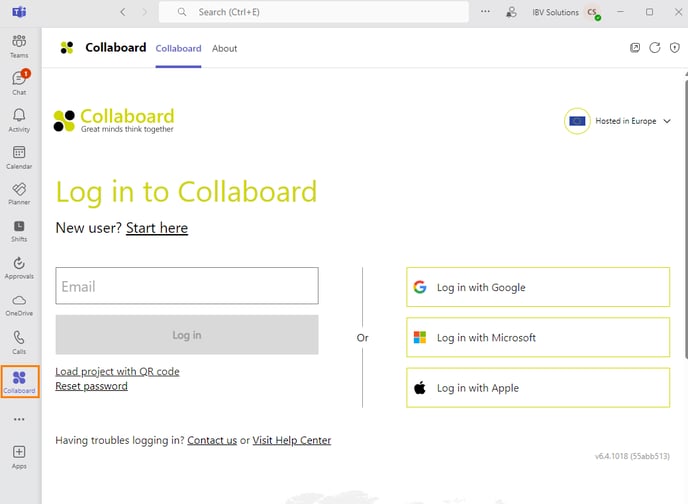This screenshot has width=688, height=504.
Task: Open the Calendar app
Action: 19,157
